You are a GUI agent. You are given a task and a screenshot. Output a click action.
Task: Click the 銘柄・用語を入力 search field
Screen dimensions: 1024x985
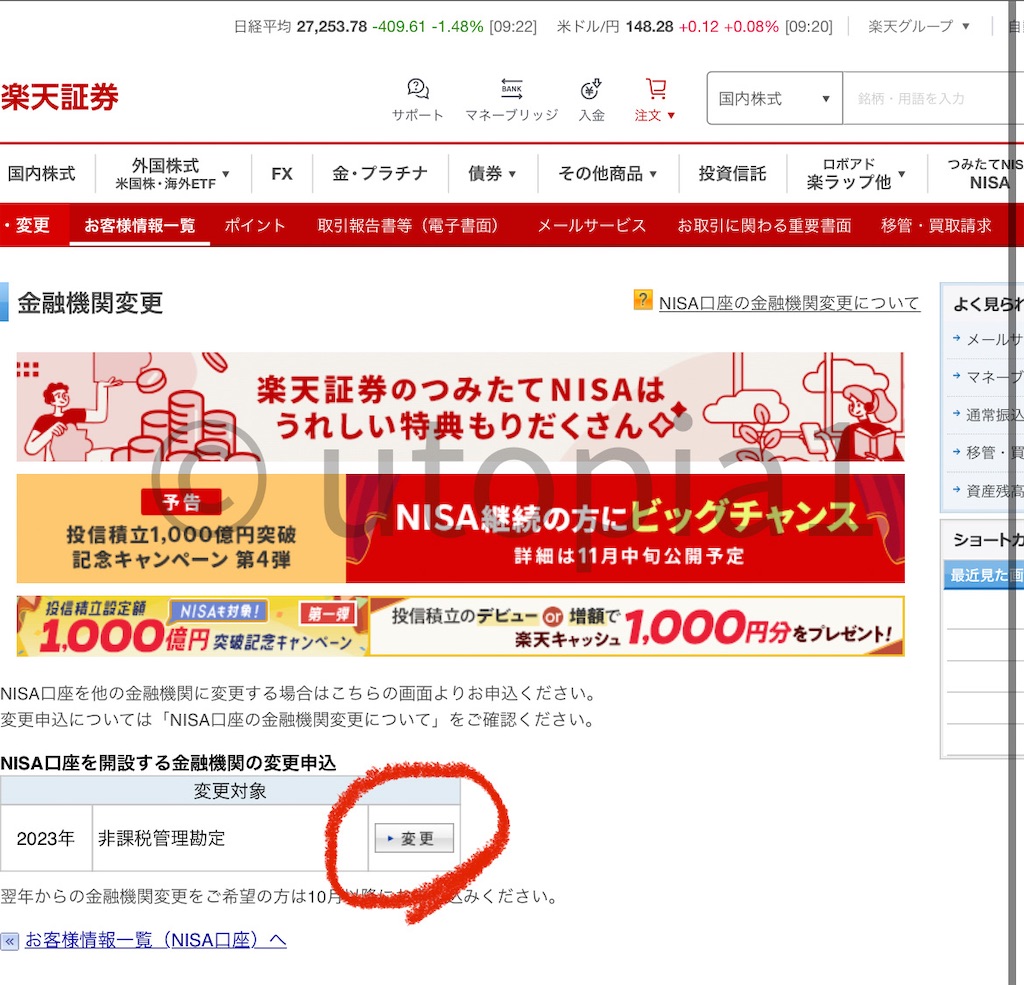[x=933, y=99]
